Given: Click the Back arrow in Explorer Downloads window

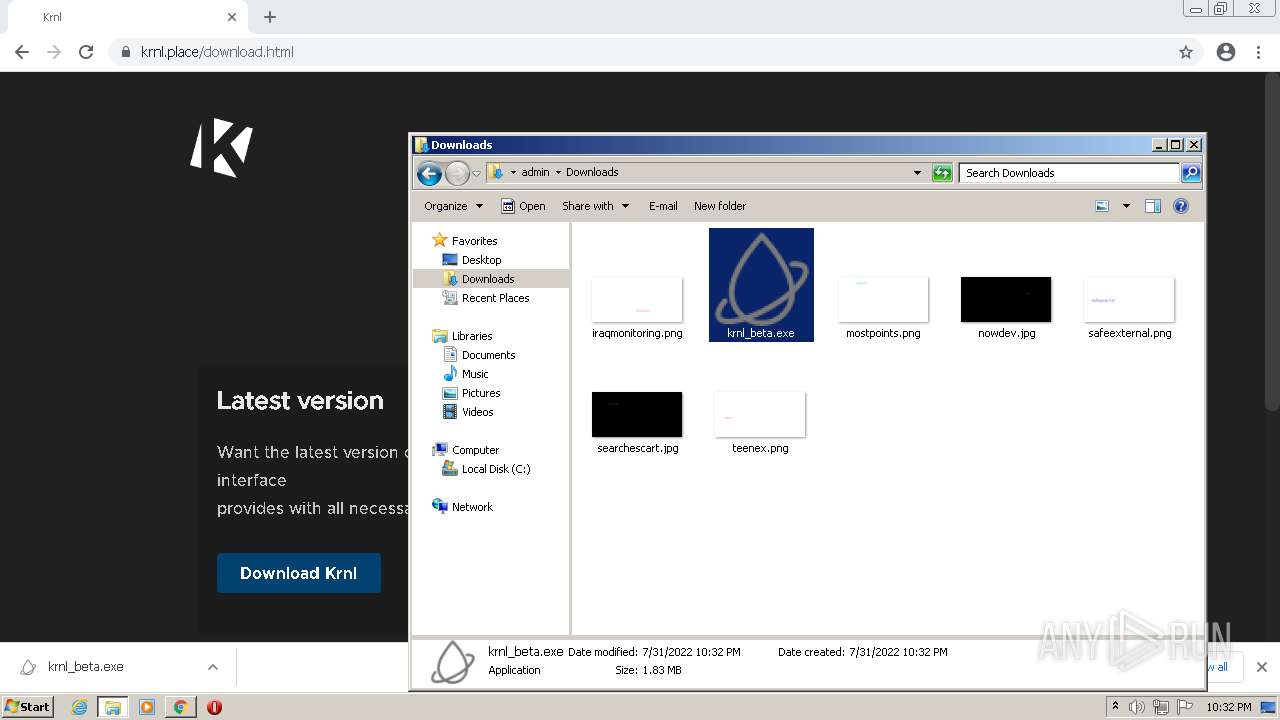Looking at the screenshot, I should tap(429, 174).
